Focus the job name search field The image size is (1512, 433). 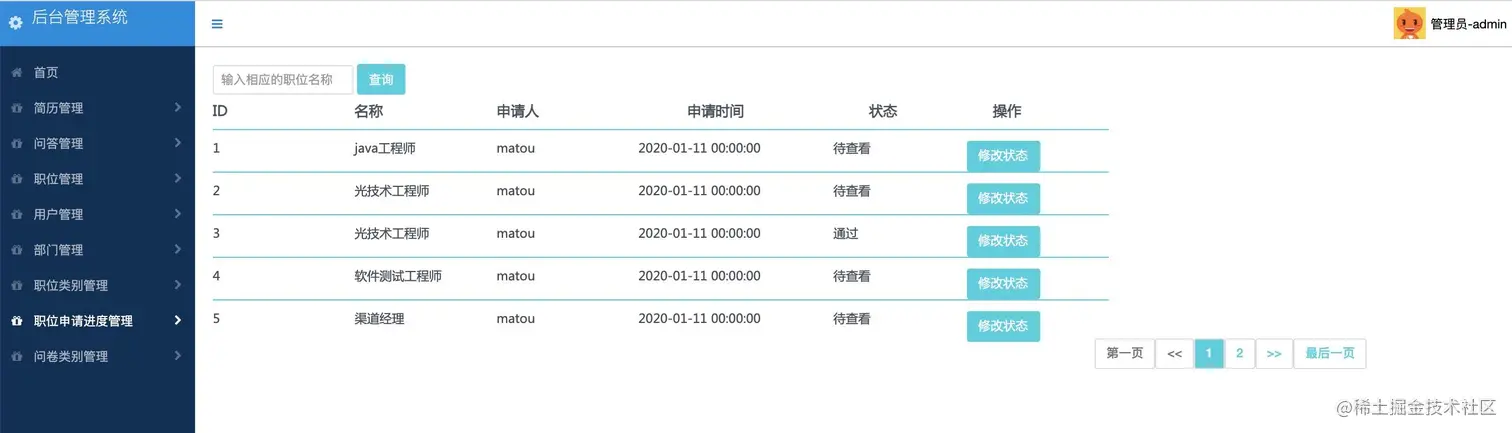click(x=283, y=80)
